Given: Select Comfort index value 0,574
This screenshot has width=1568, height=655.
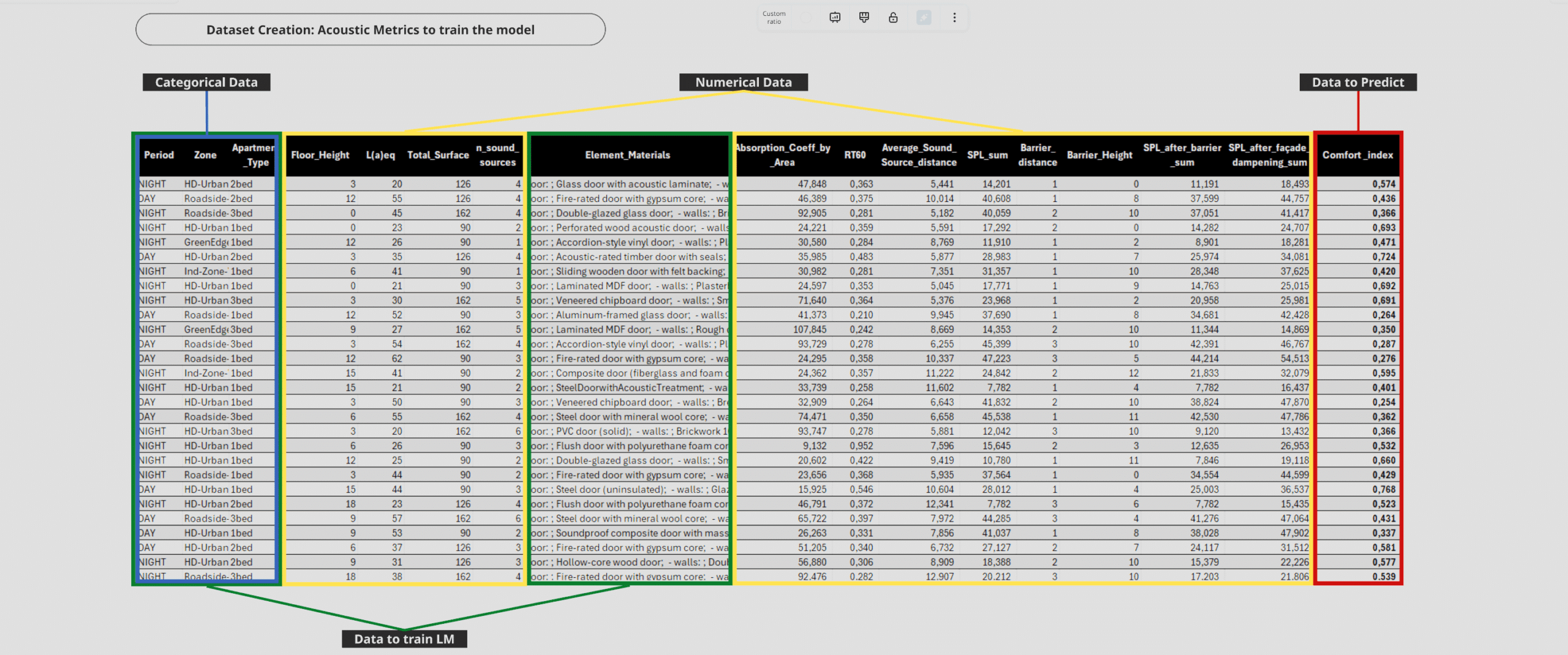Looking at the screenshot, I should (x=1384, y=184).
